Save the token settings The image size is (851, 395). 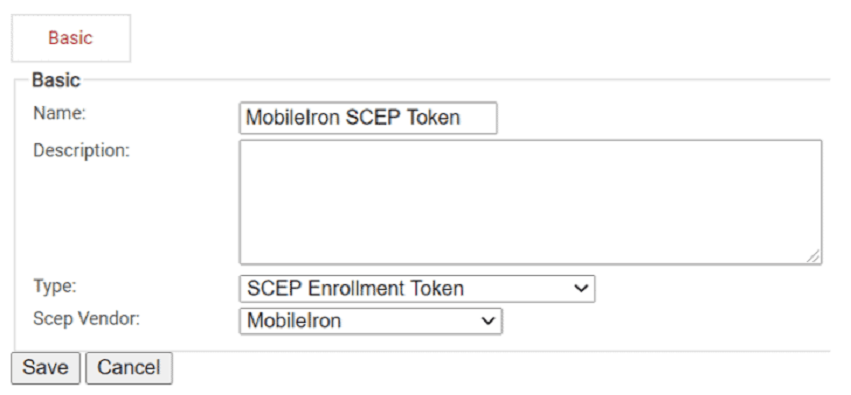(x=46, y=368)
